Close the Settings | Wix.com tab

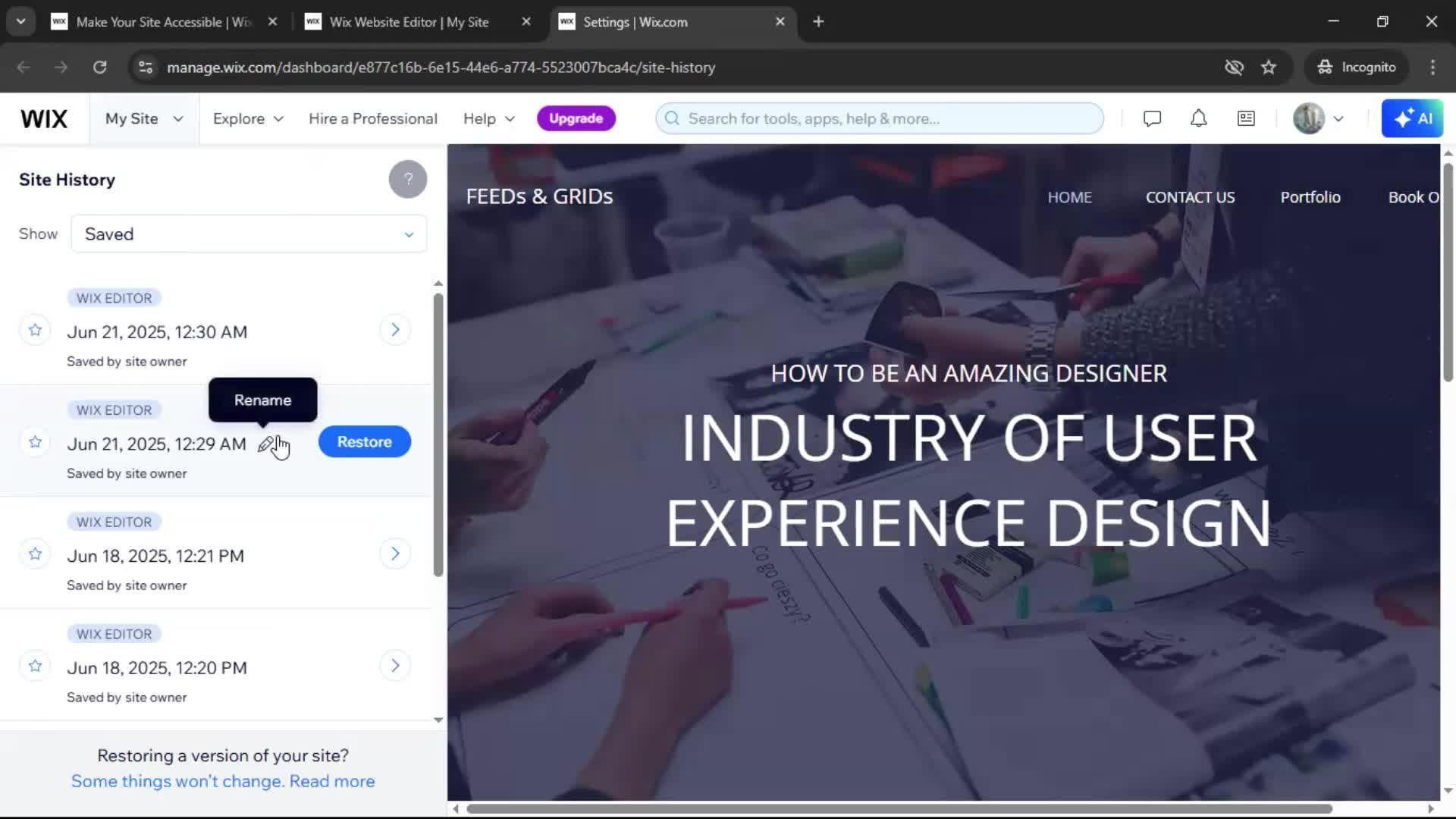780,22
